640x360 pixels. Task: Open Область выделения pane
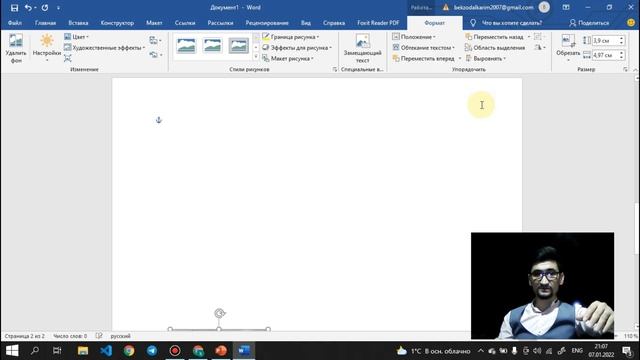pyautogui.click(x=495, y=48)
